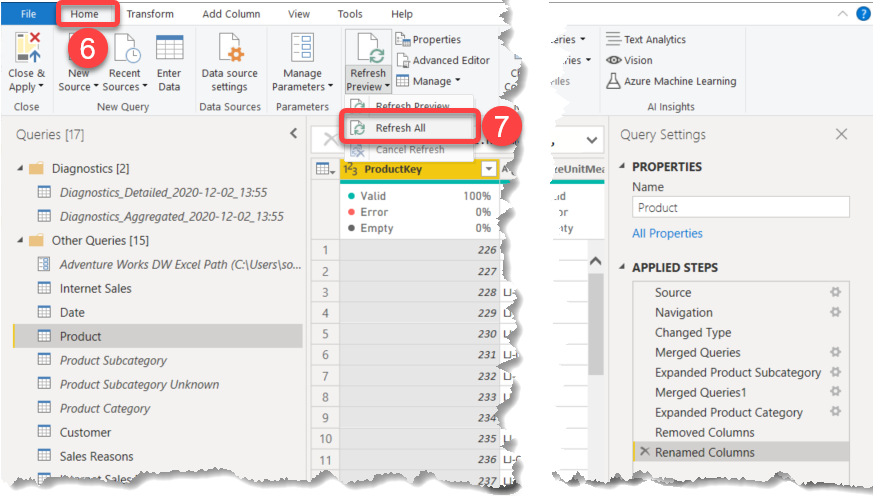Collapse the PROPERTIES section
The image size is (873, 496).
pyautogui.click(x=622, y=166)
